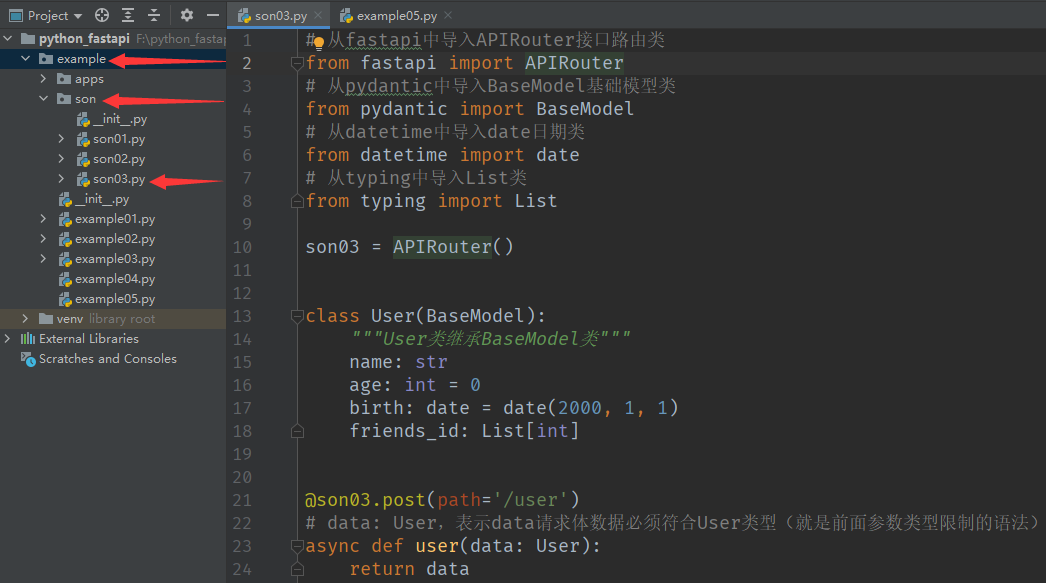Click the Expand All icon in Project panel
Image resolution: width=1046 pixels, height=583 pixels.
click(x=128, y=16)
